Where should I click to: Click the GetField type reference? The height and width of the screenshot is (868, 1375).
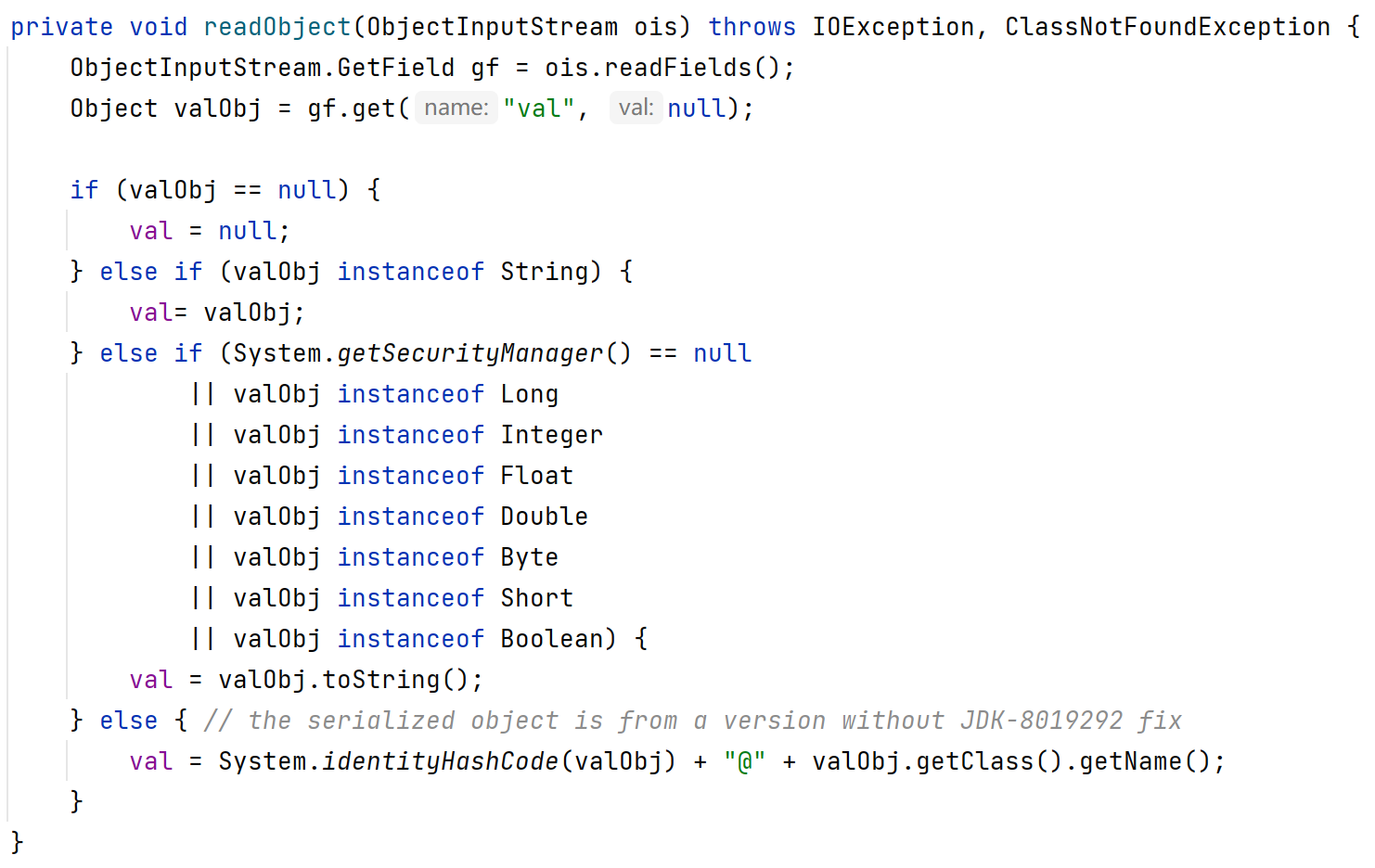pos(396,68)
